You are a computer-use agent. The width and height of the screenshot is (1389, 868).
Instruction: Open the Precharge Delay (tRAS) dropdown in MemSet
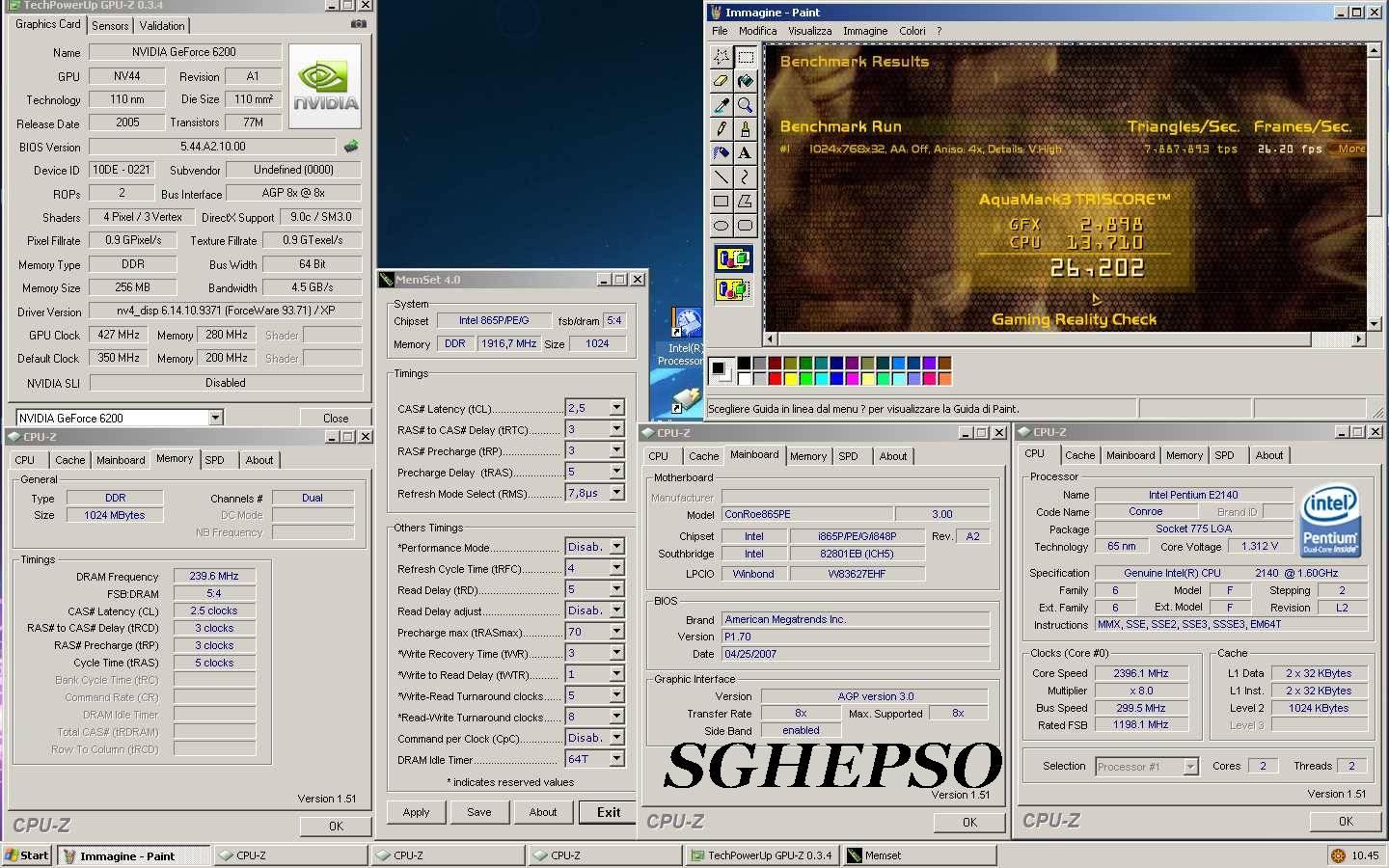[x=616, y=472]
